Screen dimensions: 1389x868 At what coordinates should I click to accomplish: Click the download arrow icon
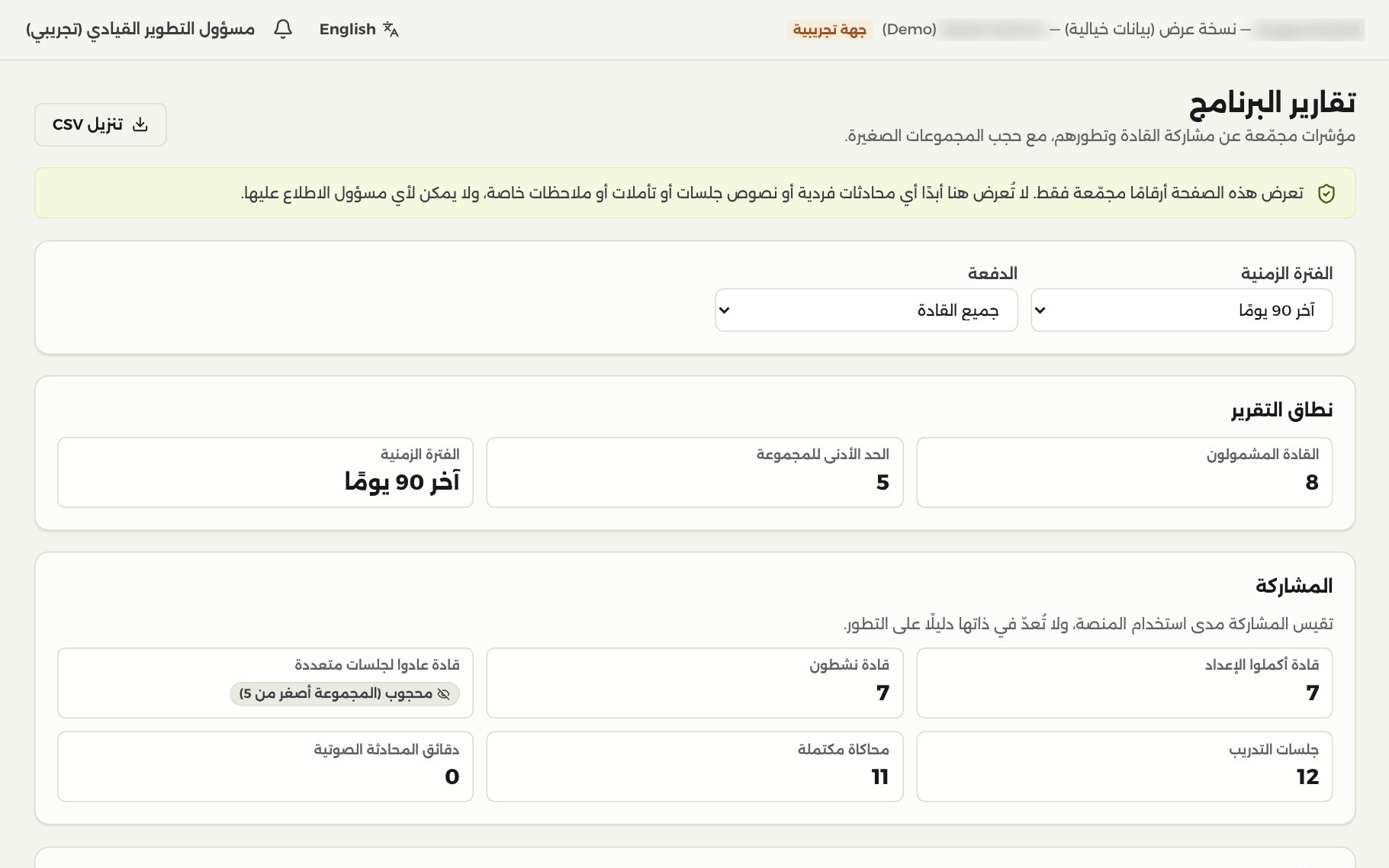point(140,124)
